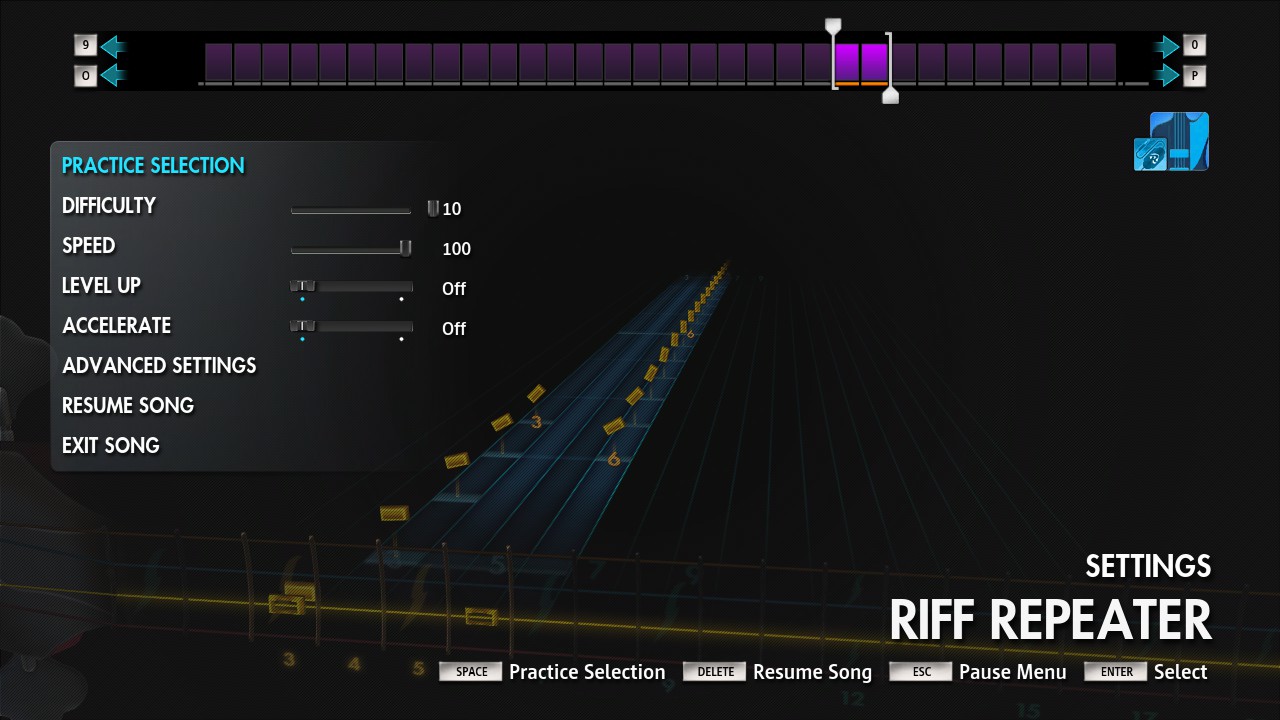The width and height of the screenshot is (1280, 720).
Task: Click the SPACE key icon
Action: [x=471, y=672]
